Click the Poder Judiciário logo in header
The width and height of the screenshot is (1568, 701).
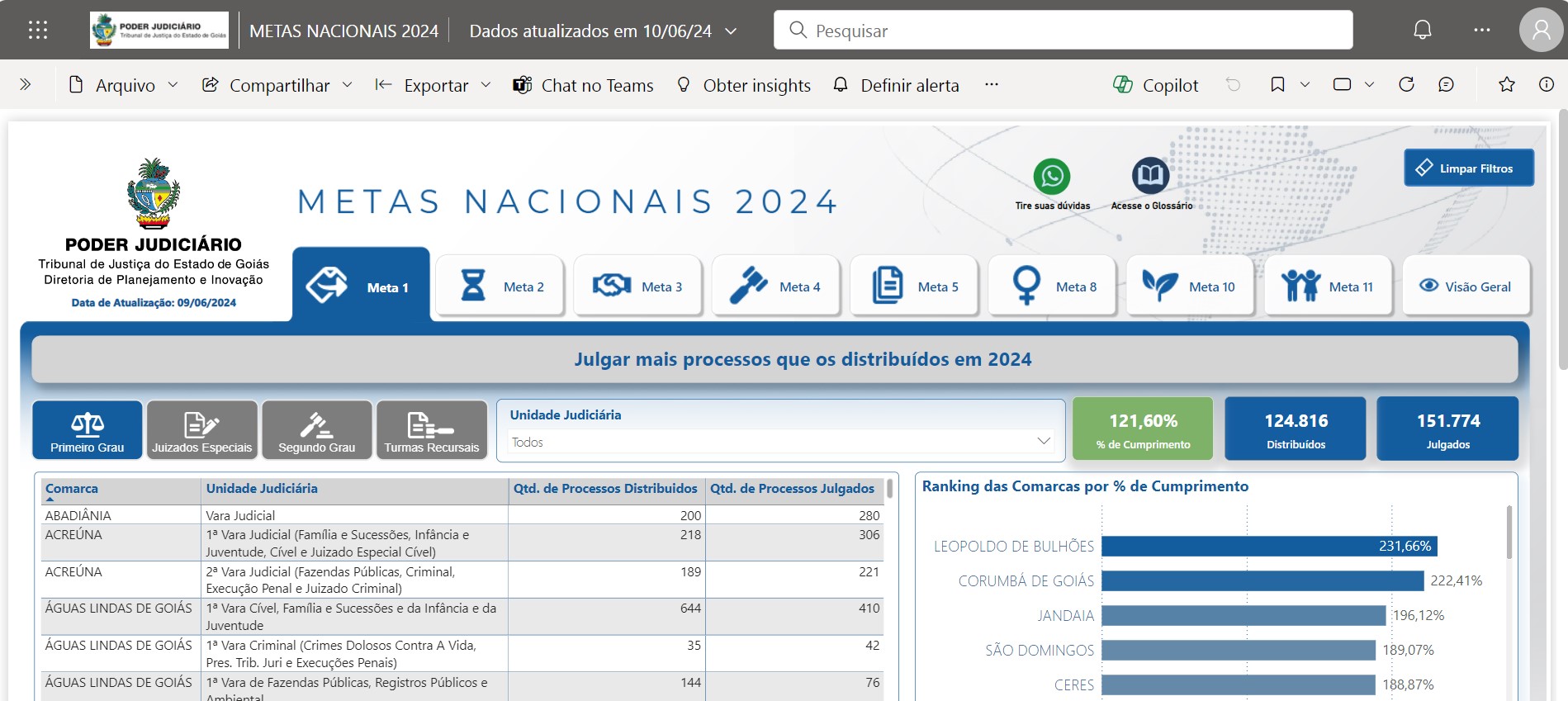[159, 31]
